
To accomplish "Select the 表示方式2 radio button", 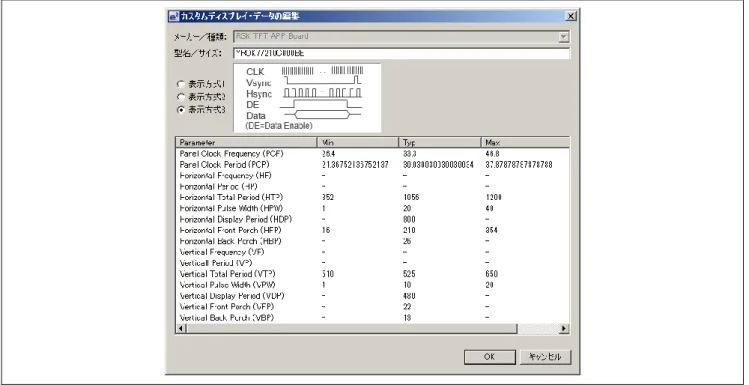I will (181, 97).
